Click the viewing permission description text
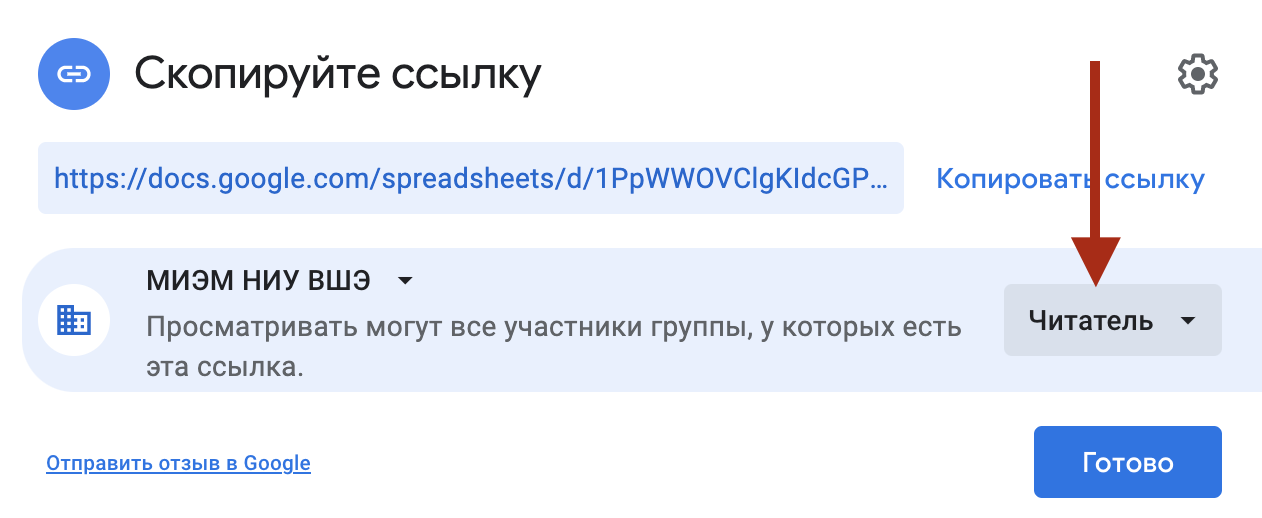 pos(553,327)
